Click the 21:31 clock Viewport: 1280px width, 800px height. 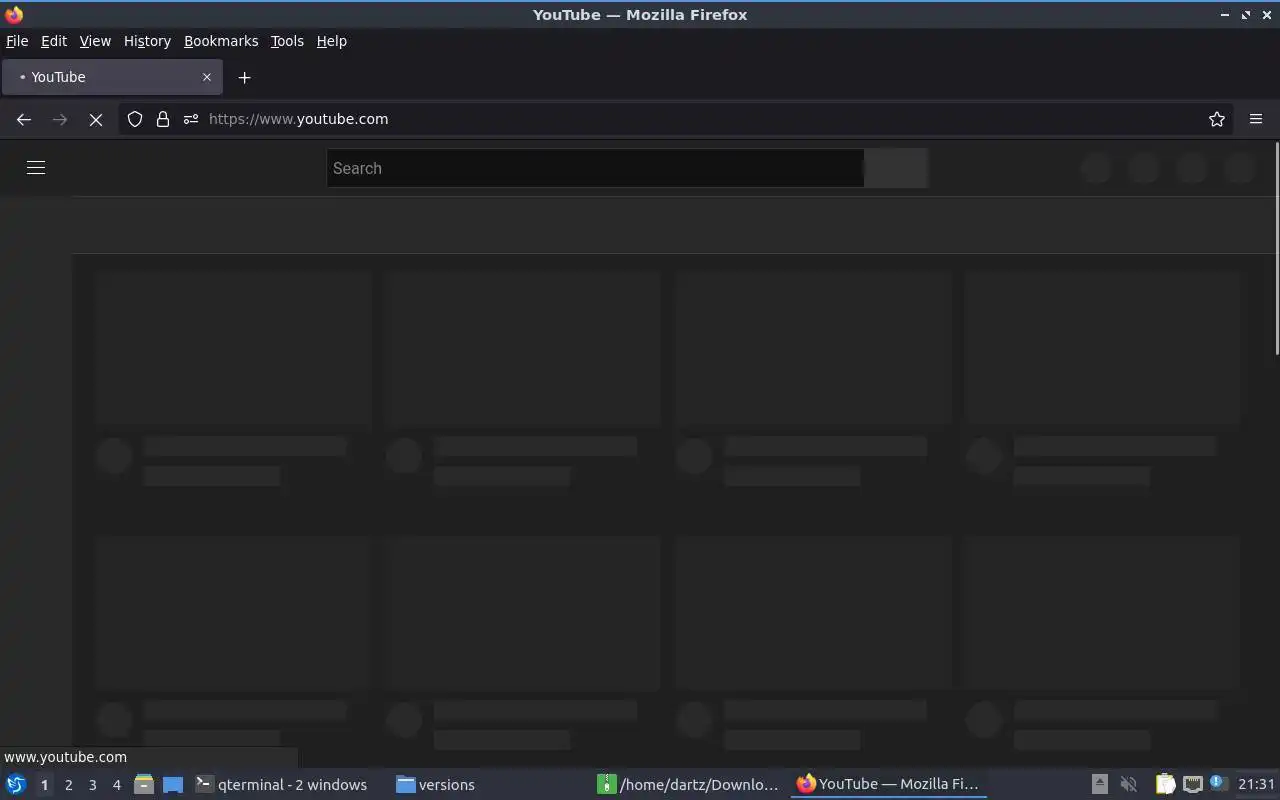coord(1257,785)
